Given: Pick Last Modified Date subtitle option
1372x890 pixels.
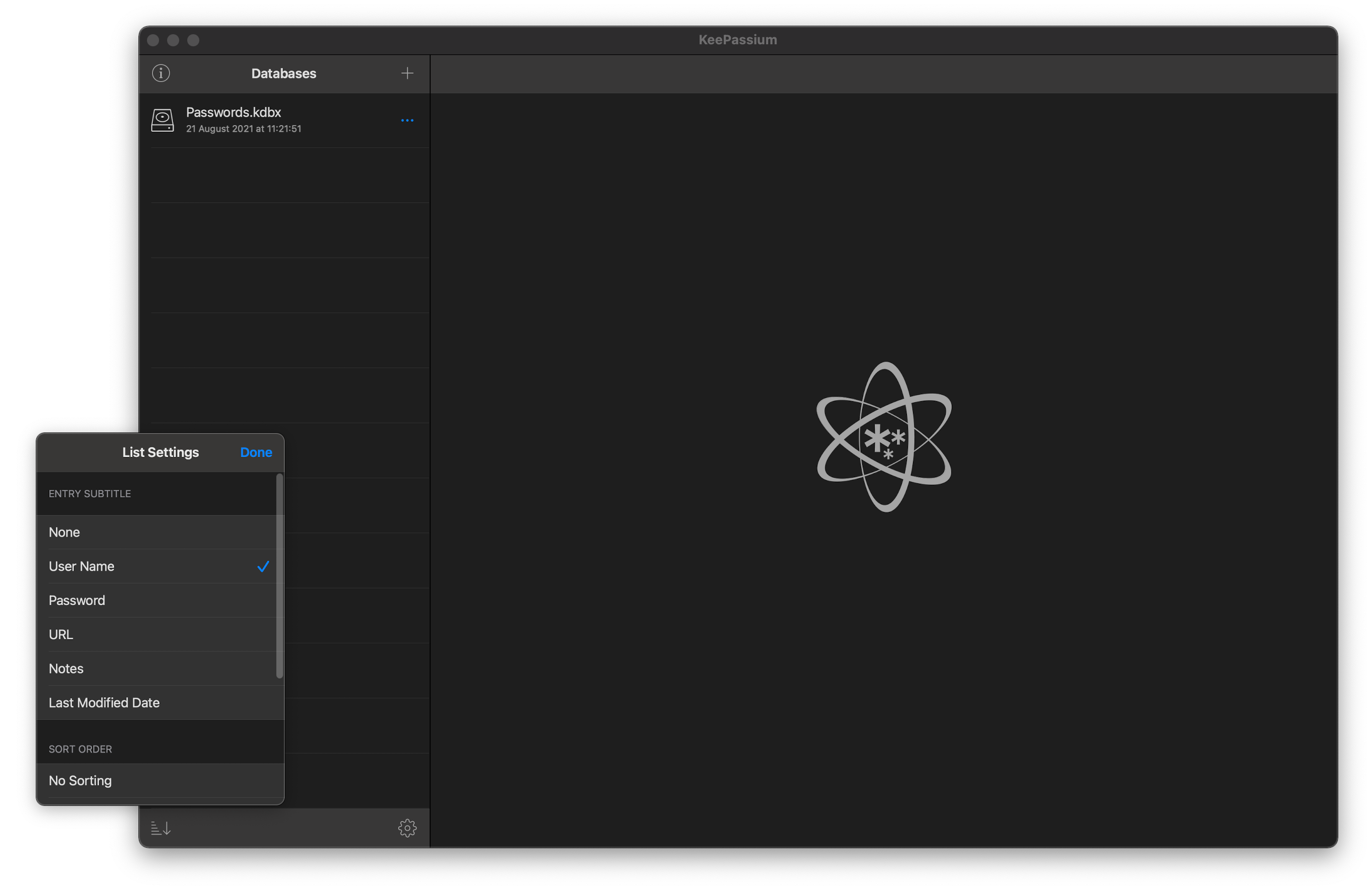Looking at the screenshot, I should click(104, 703).
